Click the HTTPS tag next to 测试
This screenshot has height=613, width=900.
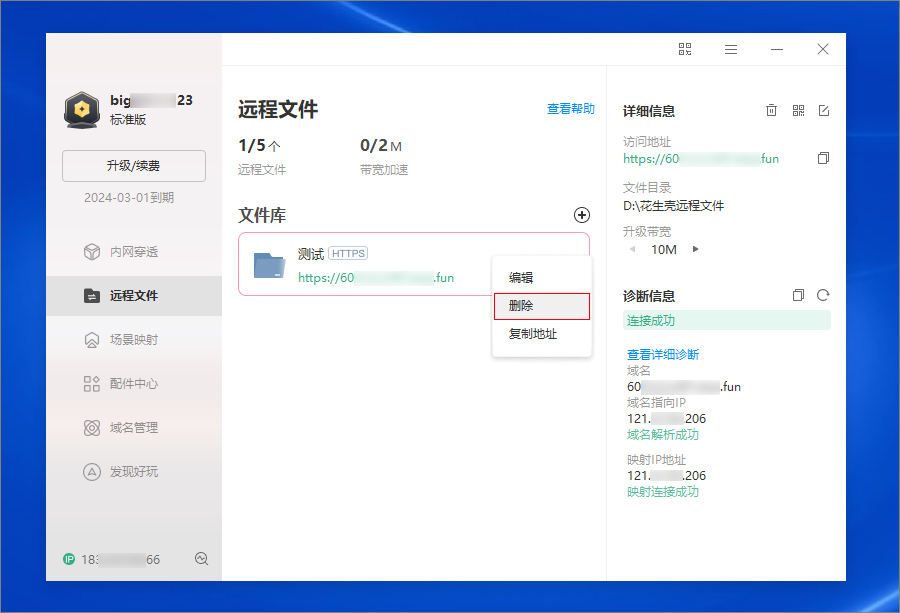(x=348, y=253)
